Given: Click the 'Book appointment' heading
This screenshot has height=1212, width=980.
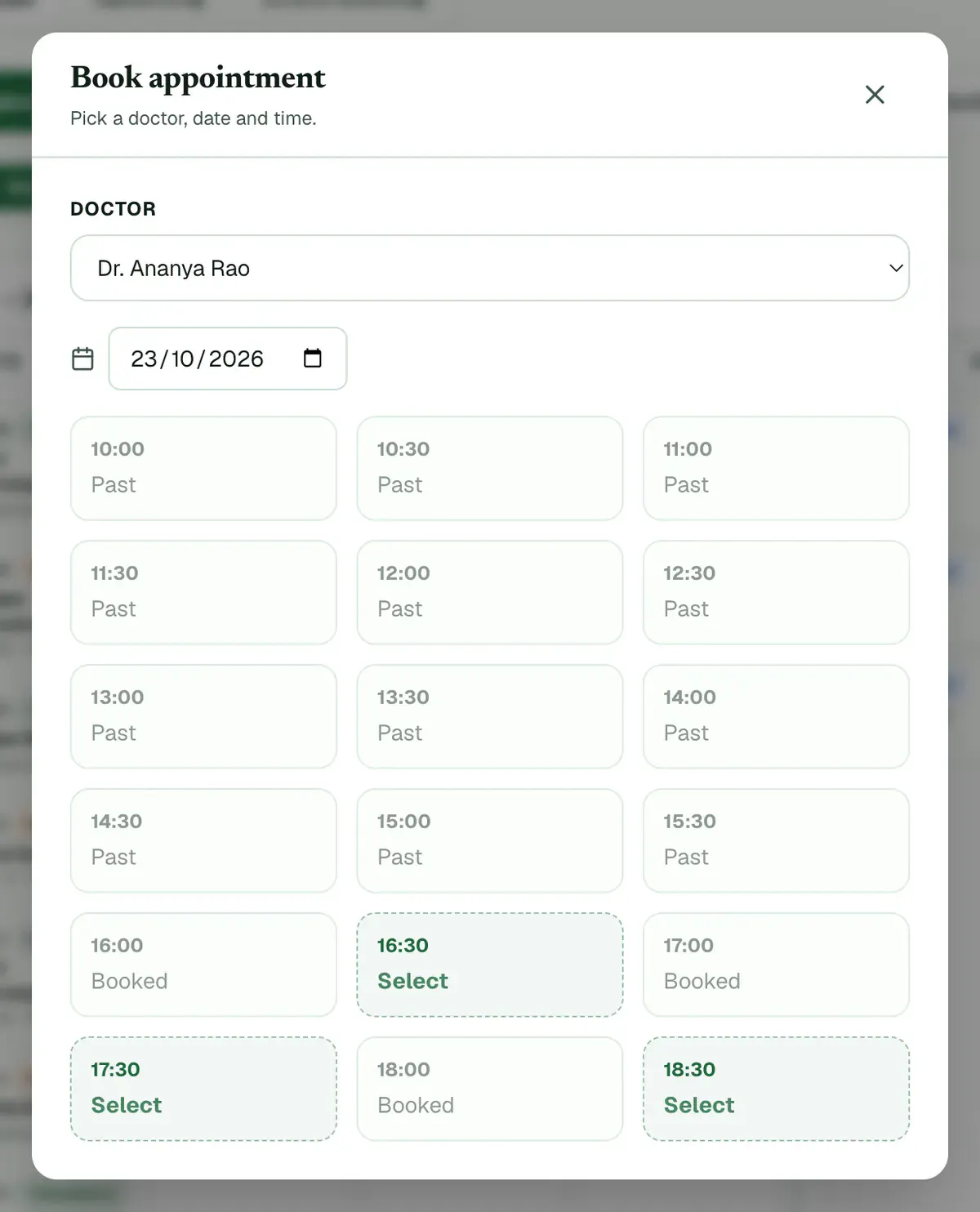Looking at the screenshot, I should pyautogui.click(x=198, y=78).
